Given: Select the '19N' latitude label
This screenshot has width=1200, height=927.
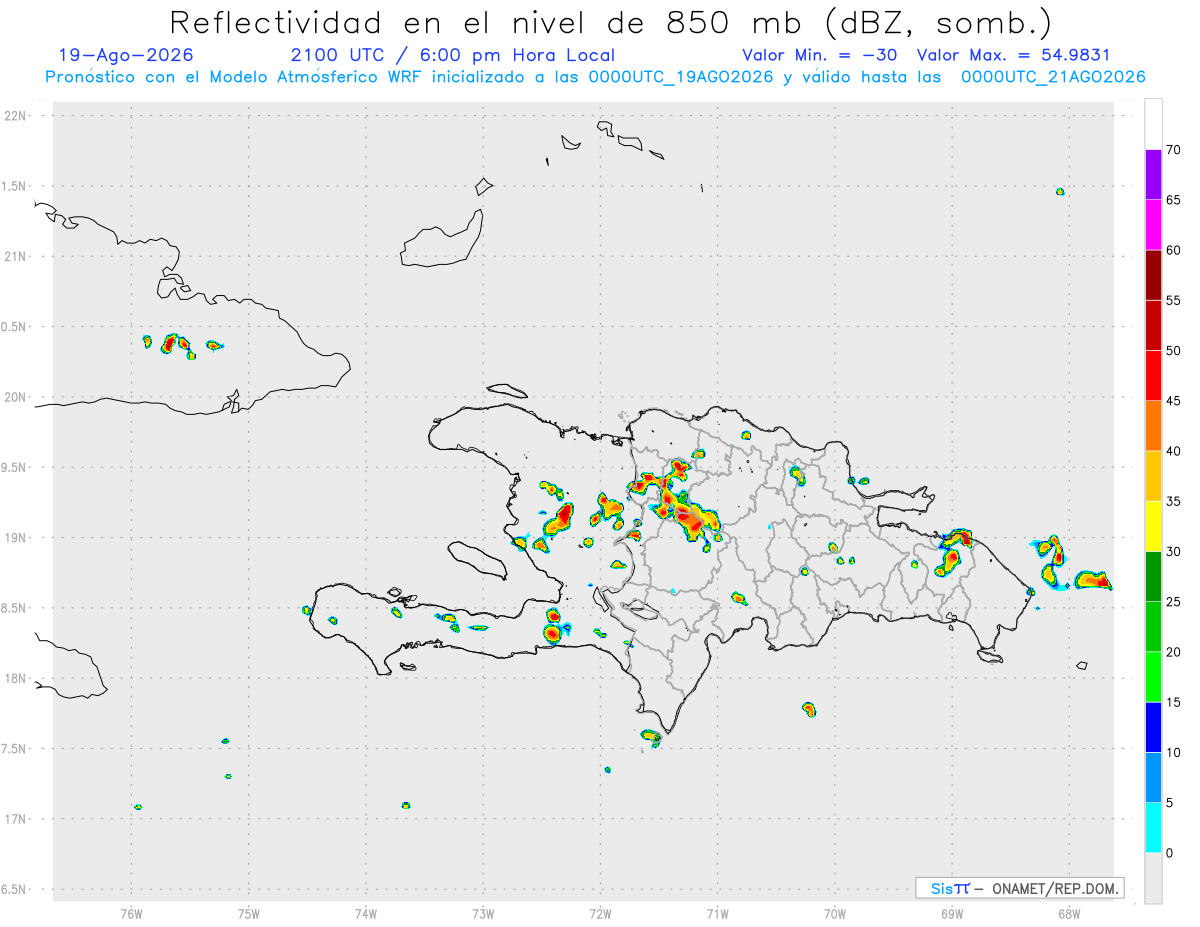Looking at the screenshot, I should pyautogui.click(x=16, y=538).
